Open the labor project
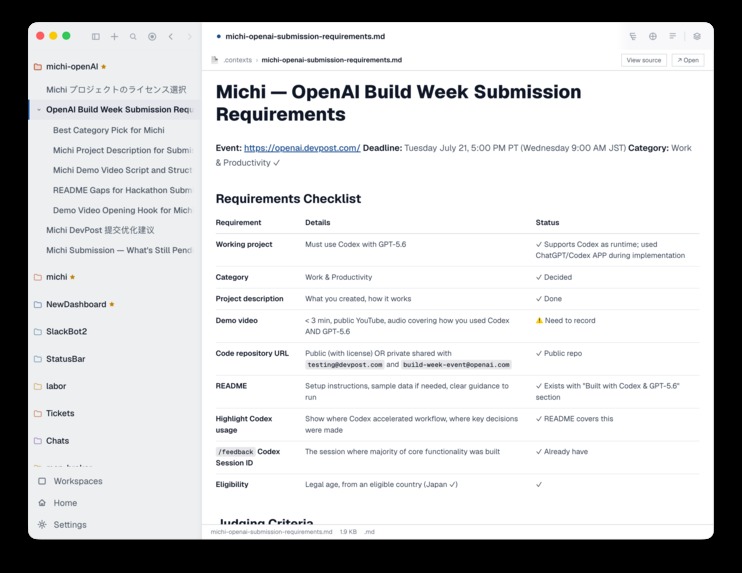This screenshot has height=573, width=742. [x=56, y=387]
